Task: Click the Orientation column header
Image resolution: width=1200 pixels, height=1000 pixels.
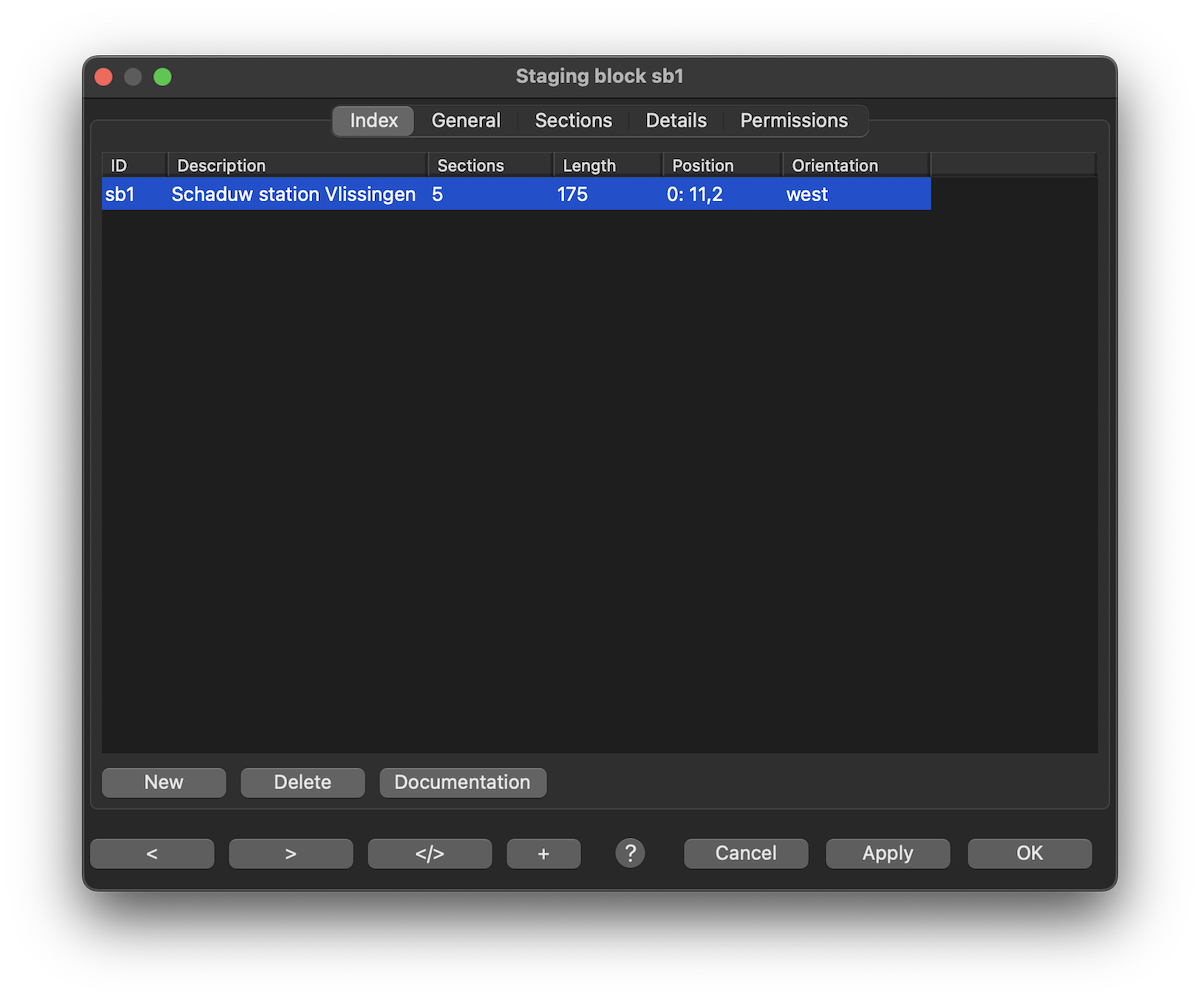Action: 855,166
